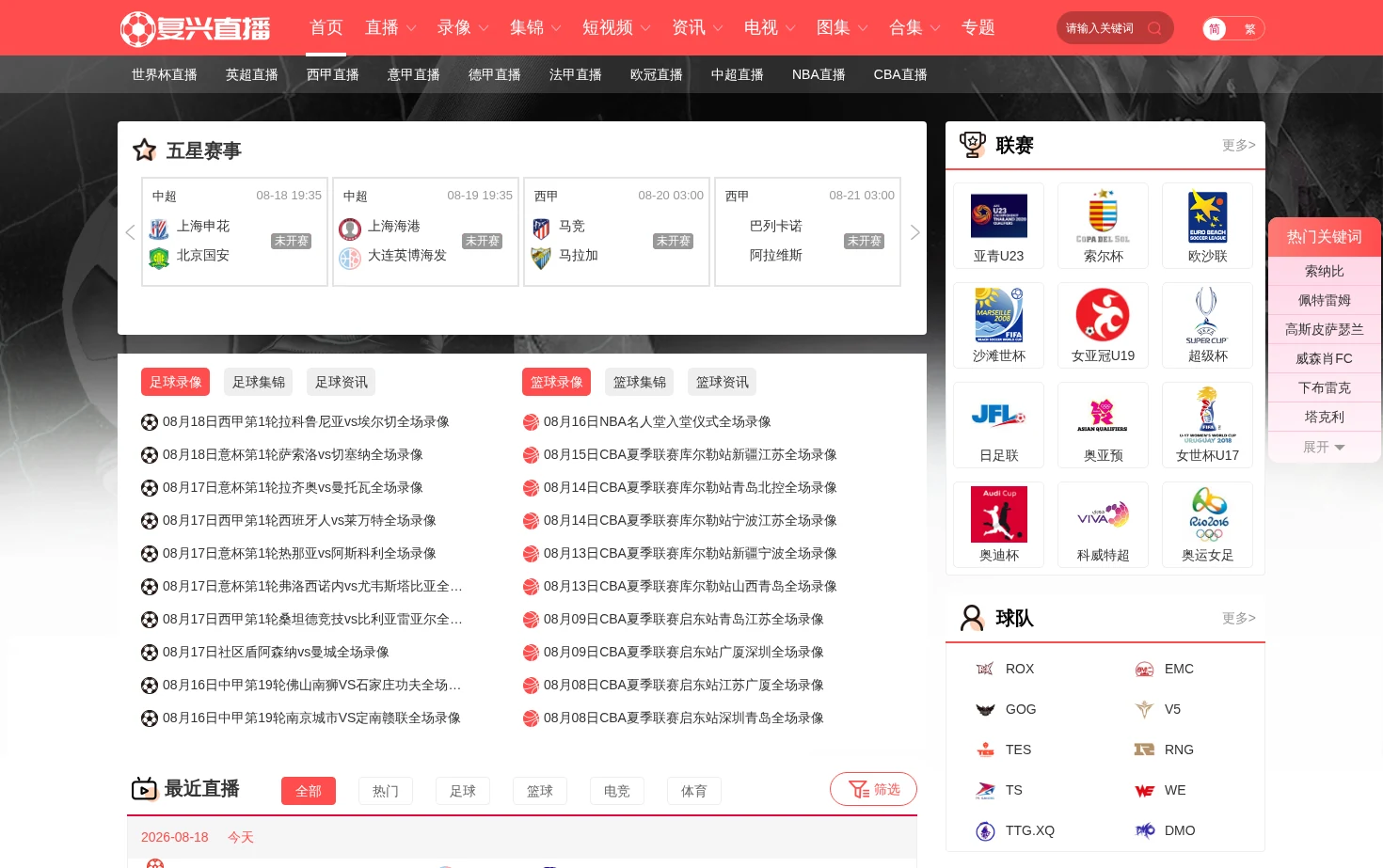
Task: Switch to 足球集锦 tab
Action: (x=259, y=382)
